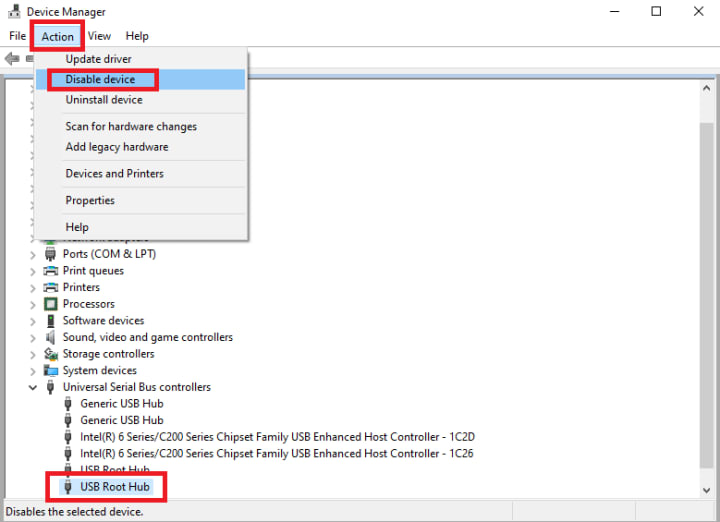Close the open Action menu
720x522 pixels.
click(57, 36)
